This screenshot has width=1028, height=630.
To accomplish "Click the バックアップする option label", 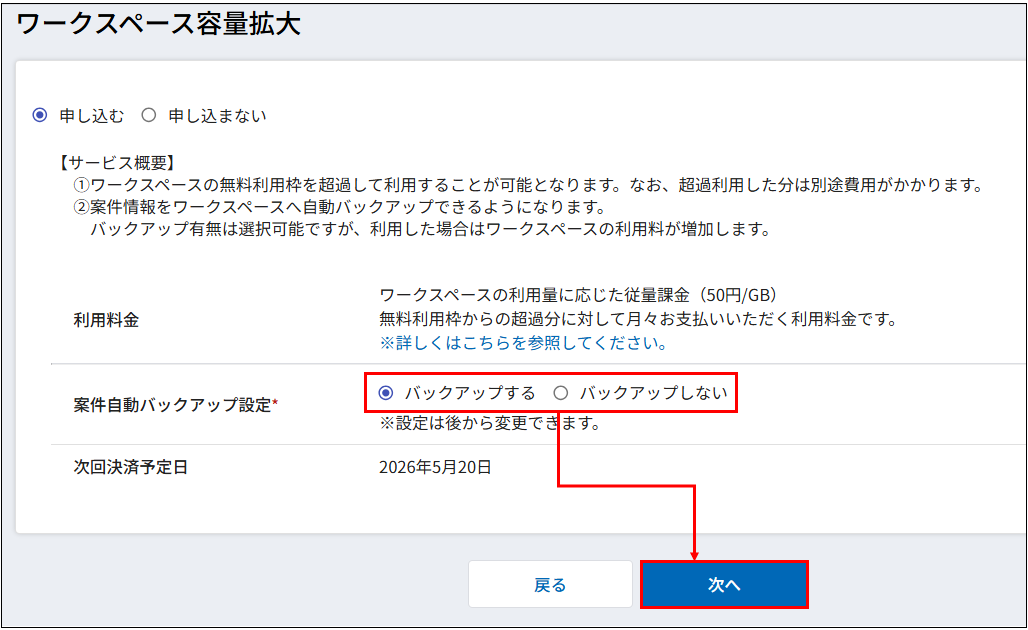I will [x=470, y=393].
